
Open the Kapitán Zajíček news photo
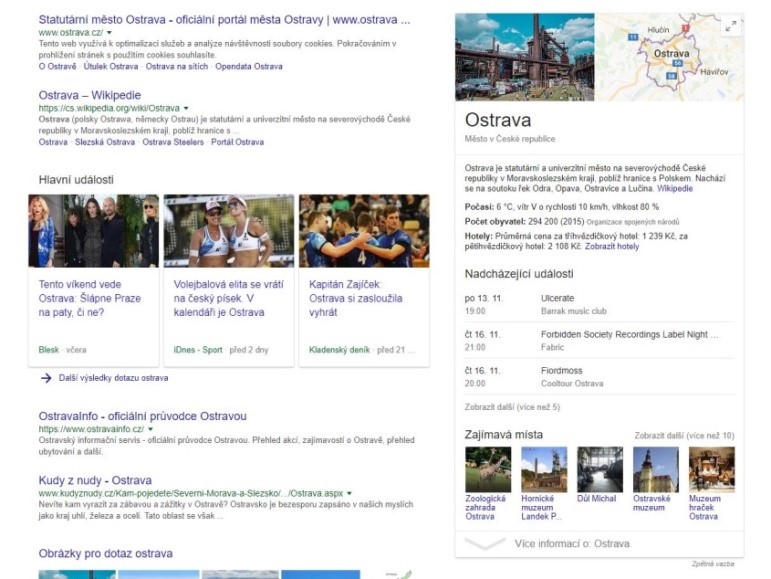point(364,231)
